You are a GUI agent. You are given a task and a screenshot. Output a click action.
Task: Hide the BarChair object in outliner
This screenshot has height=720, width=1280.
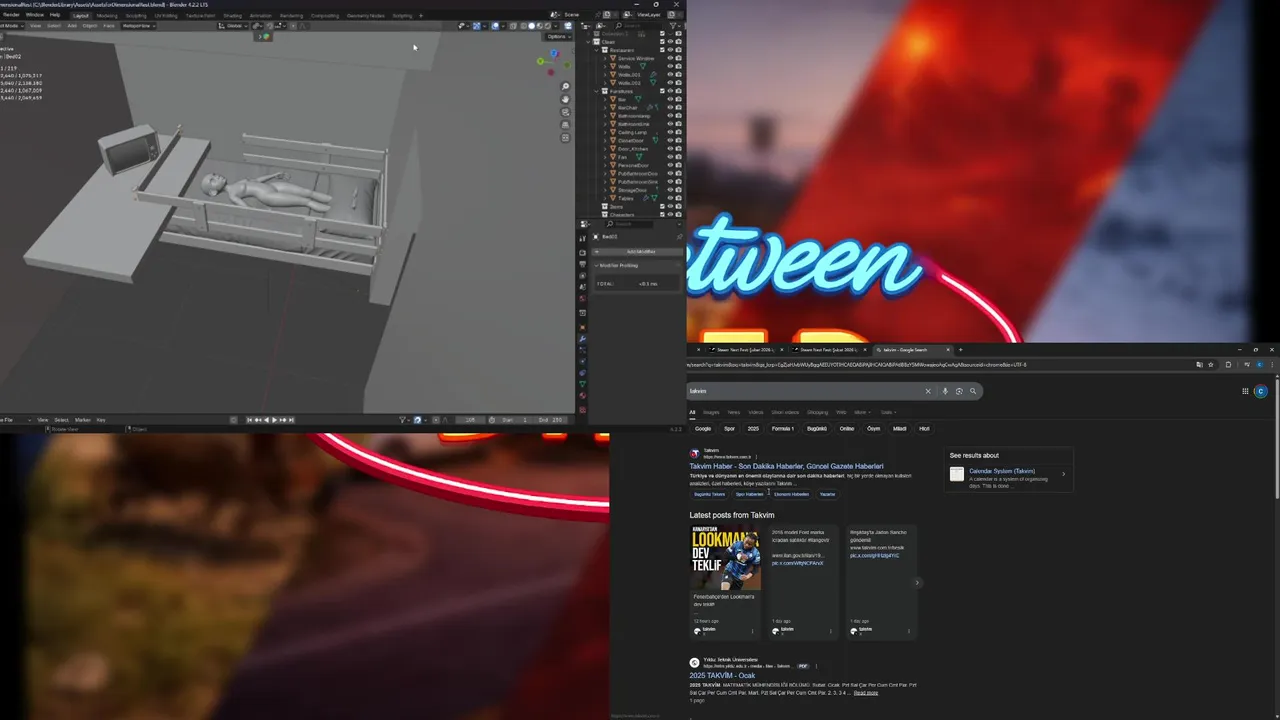point(670,108)
